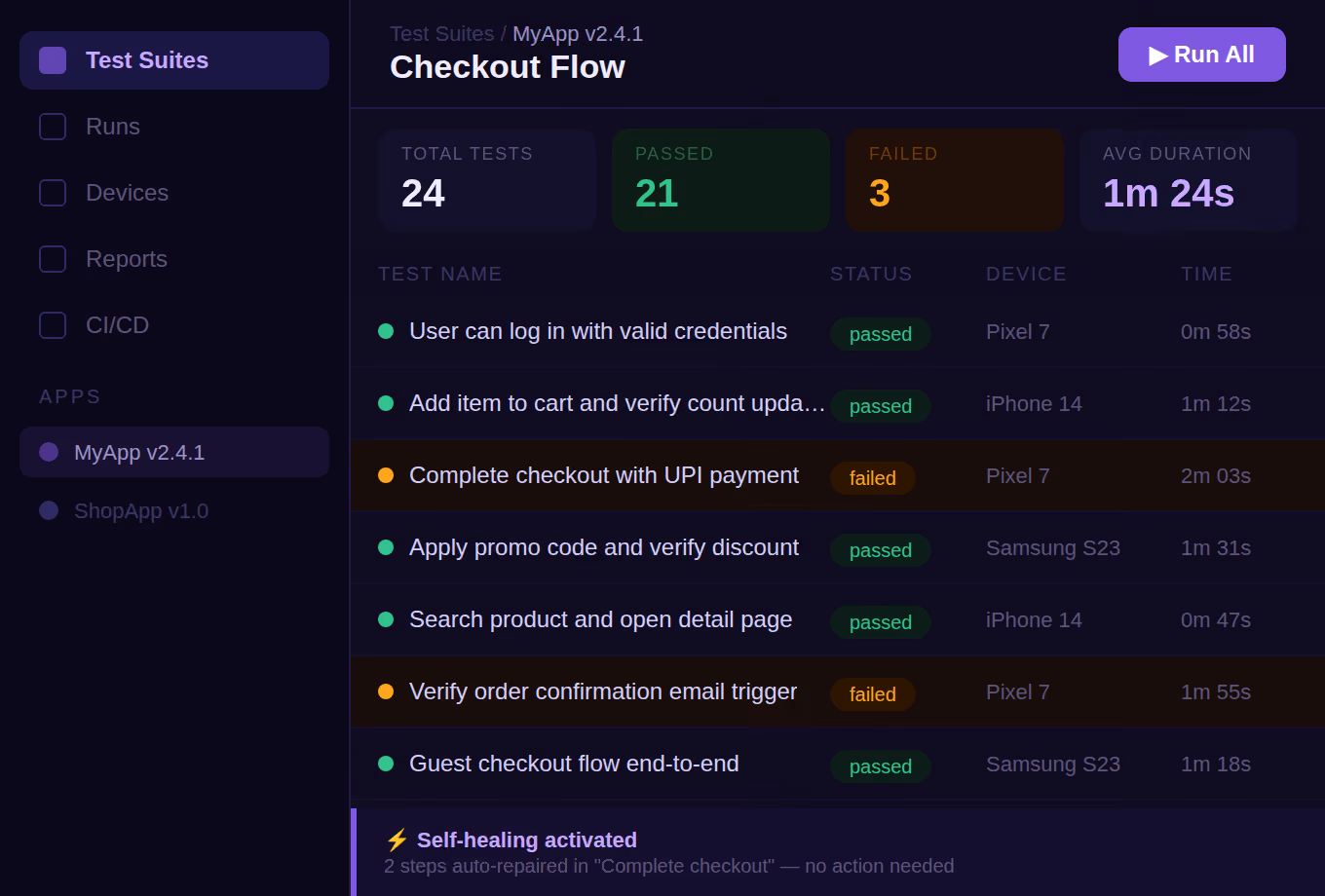Viewport: 1325px width, 896px height.
Task: Click the CI/CD sidebar square icon
Action: pos(53,325)
